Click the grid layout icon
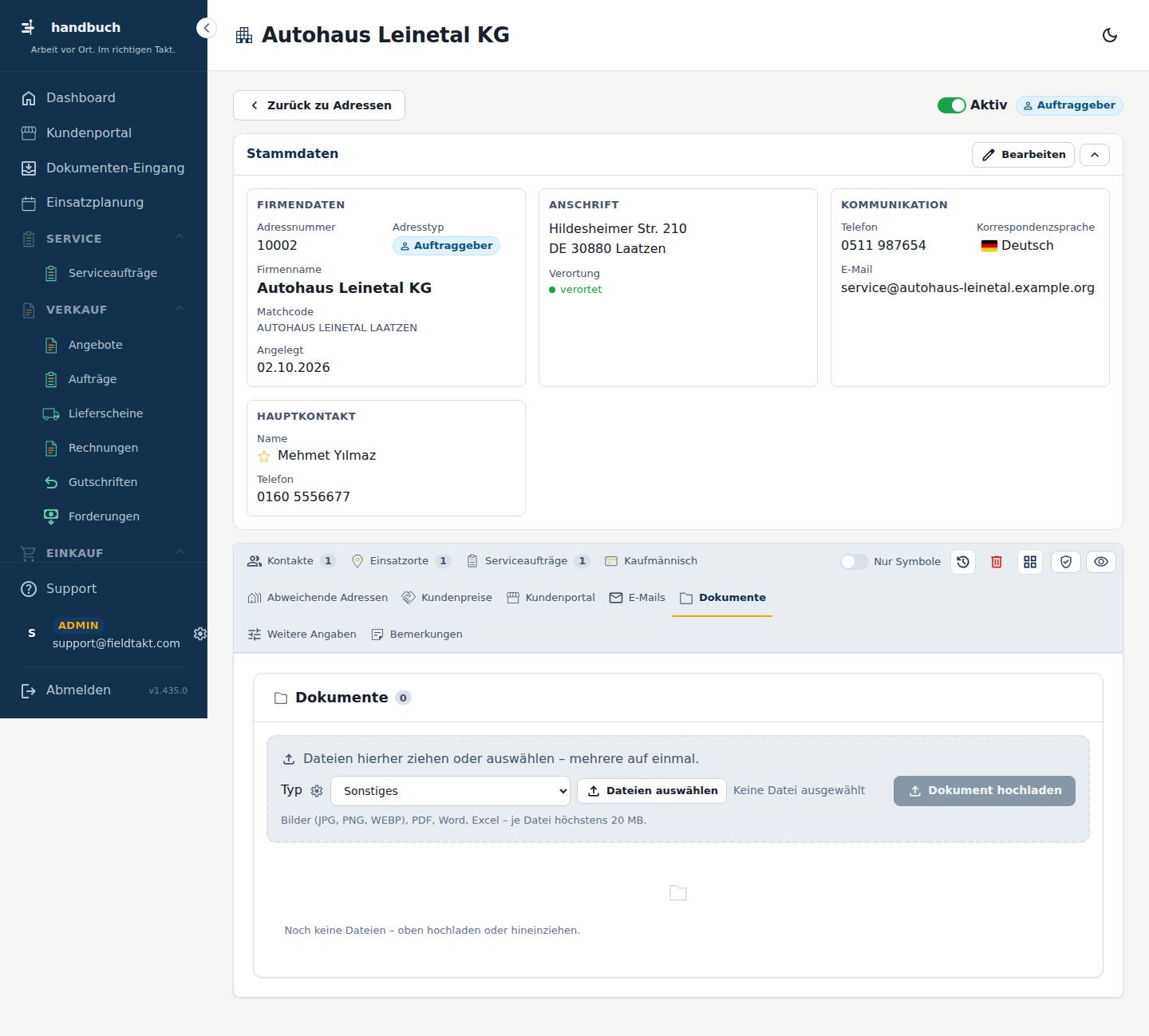This screenshot has width=1149, height=1036. 1030,562
